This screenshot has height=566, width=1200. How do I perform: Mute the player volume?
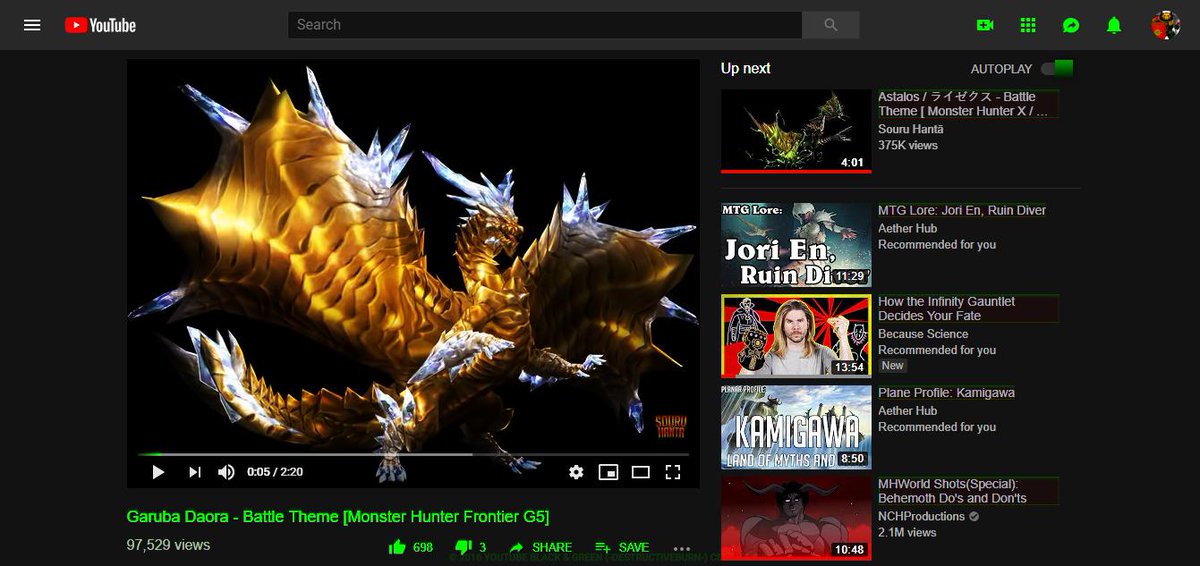coord(227,472)
